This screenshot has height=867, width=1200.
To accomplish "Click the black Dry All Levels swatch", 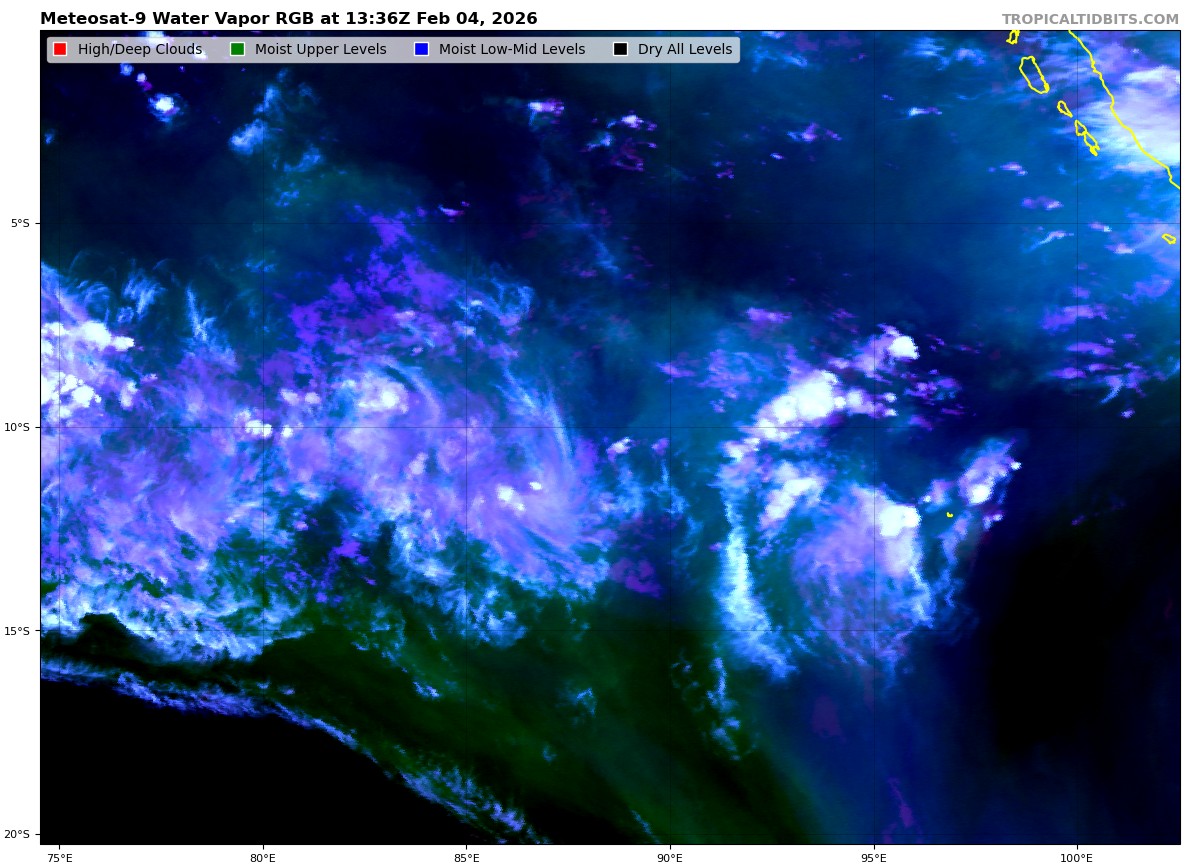I will coord(620,50).
